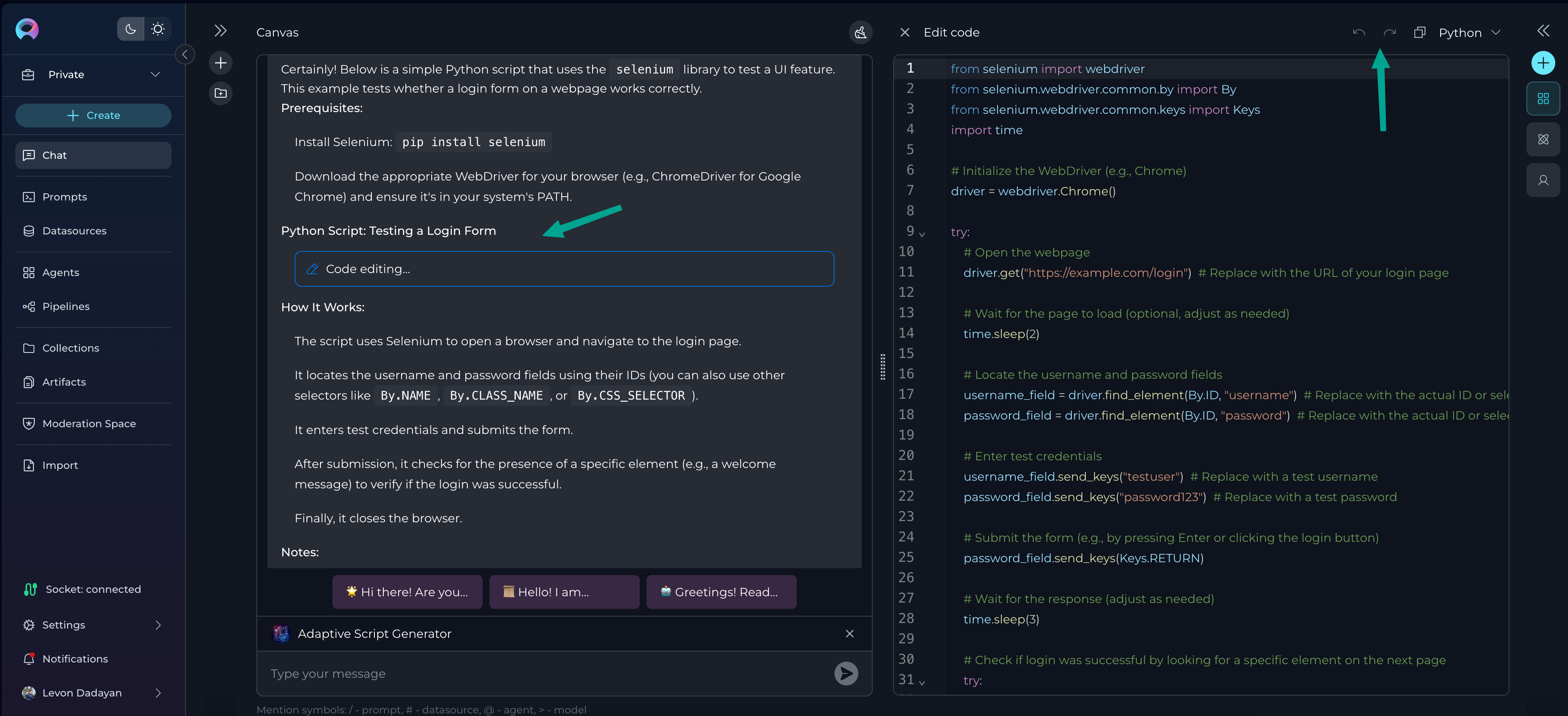Open the folder icon below plus

pyautogui.click(x=220, y=93)
